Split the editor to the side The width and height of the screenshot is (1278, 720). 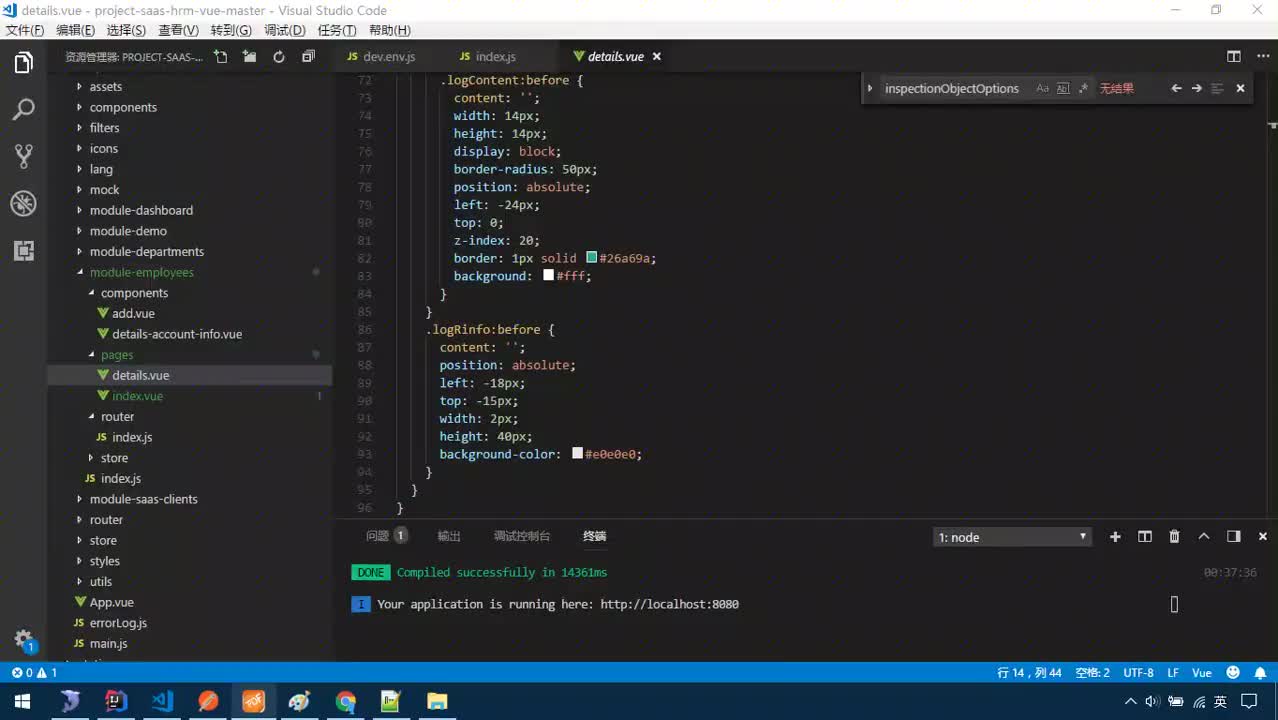[x=1234, y=57]
